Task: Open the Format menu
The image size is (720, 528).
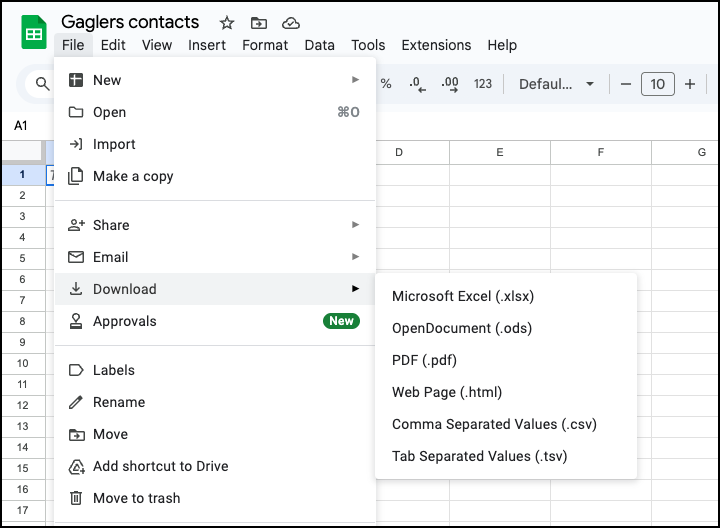Action: coord(265,45)
